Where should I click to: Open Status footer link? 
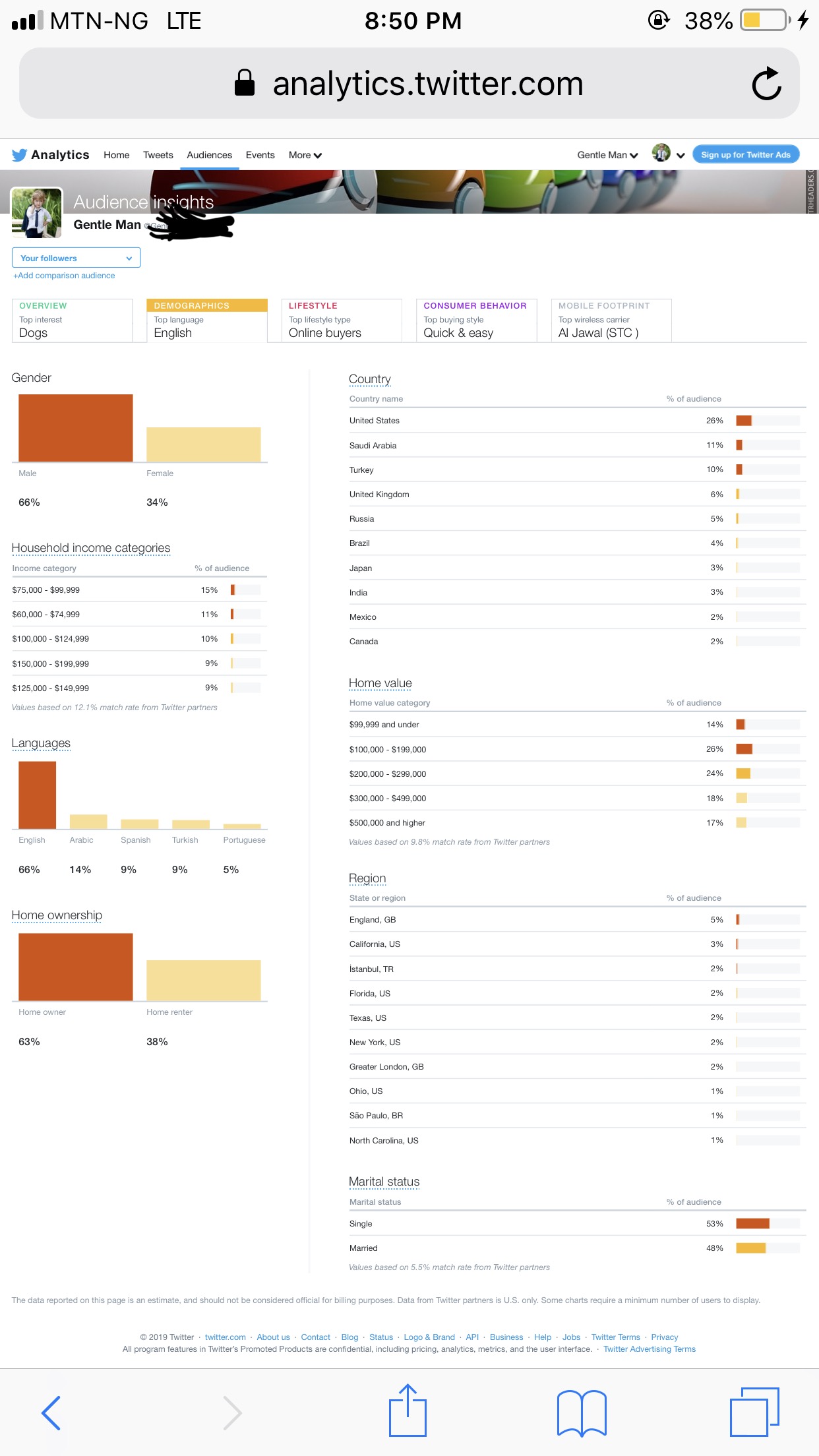coord(381,1337)
